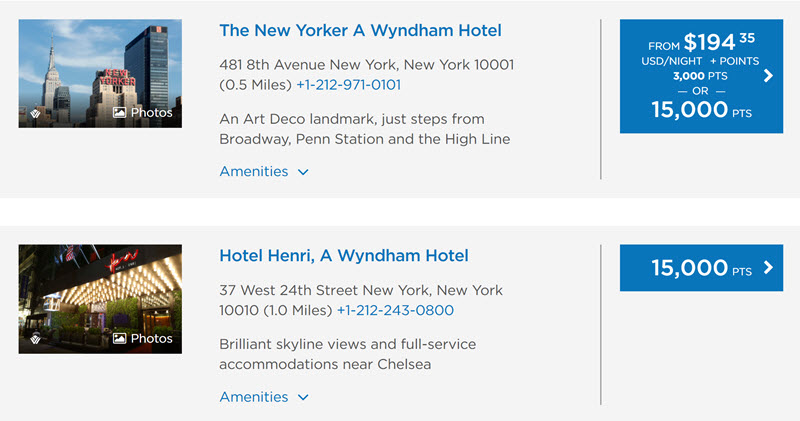Click the photo gallery icon on New Yorker image
The width and height of the screenshot is (800, 421).
point(119,112)
